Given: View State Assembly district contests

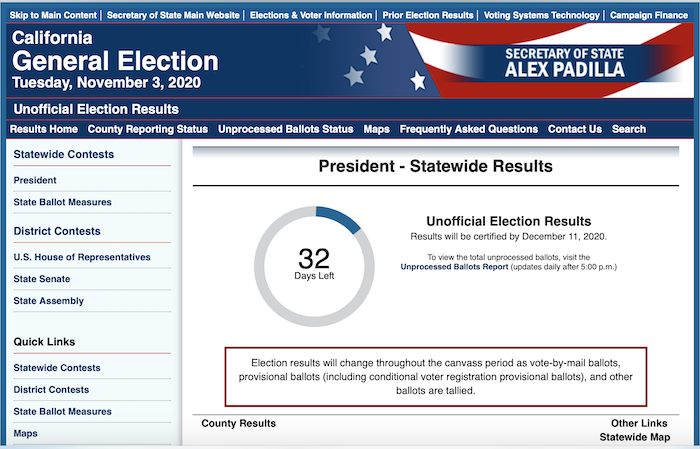Looking at the screenshot, I should 48,301.
